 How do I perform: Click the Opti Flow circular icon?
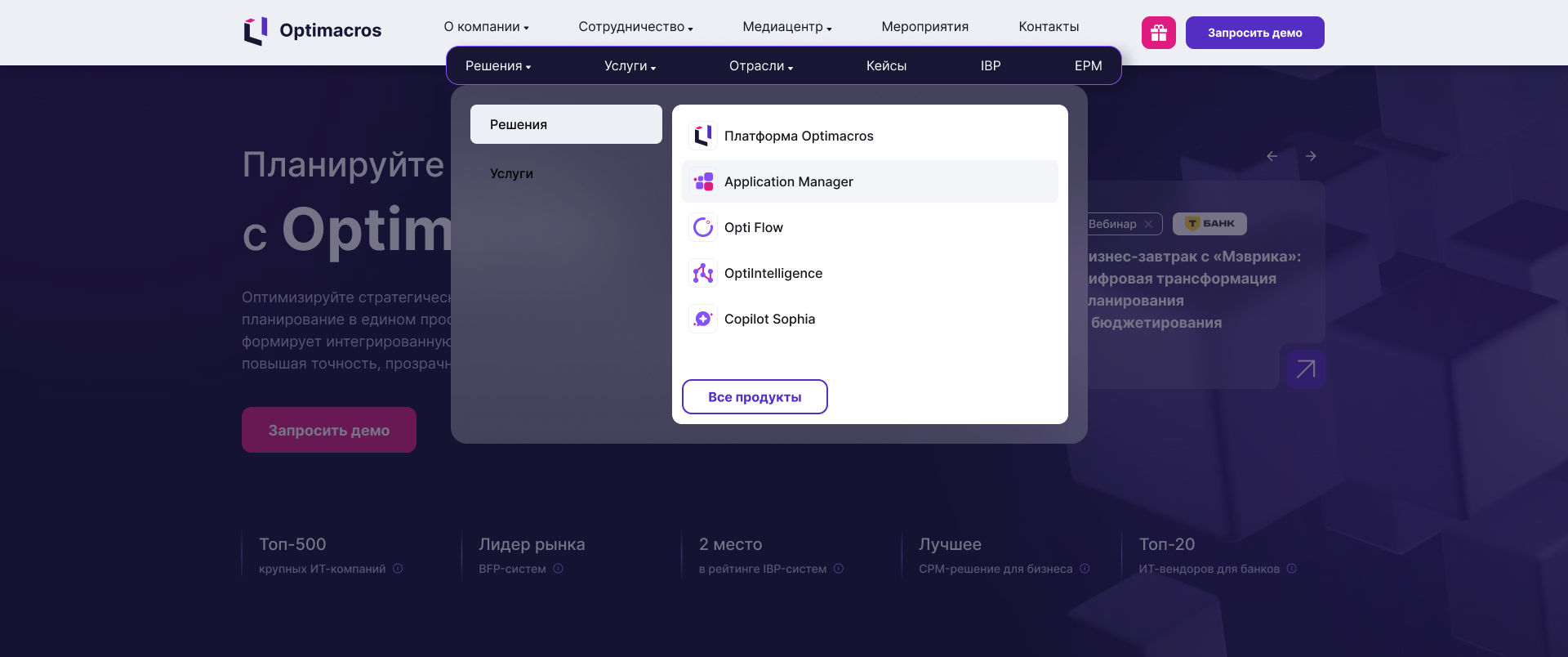tap(703, 227)
